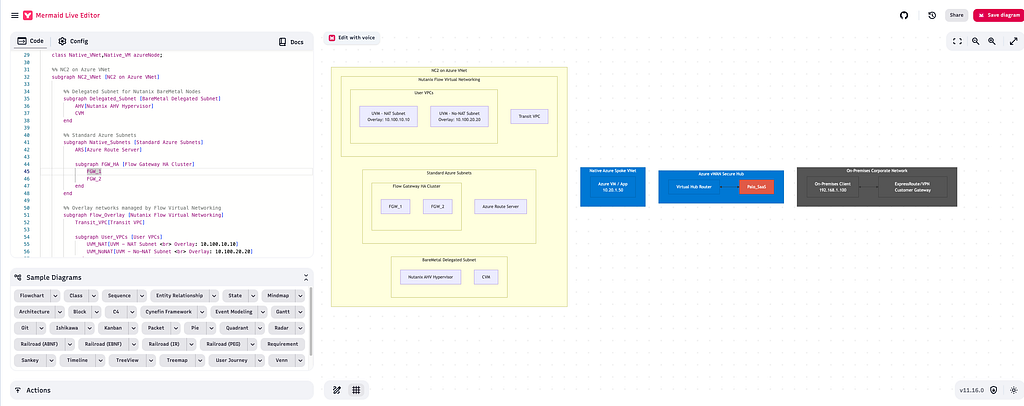The height and width of the screenshot is (406, 1024).
Task: Open the Mindmap sample dropdown arrow
Action: point(300,296)
